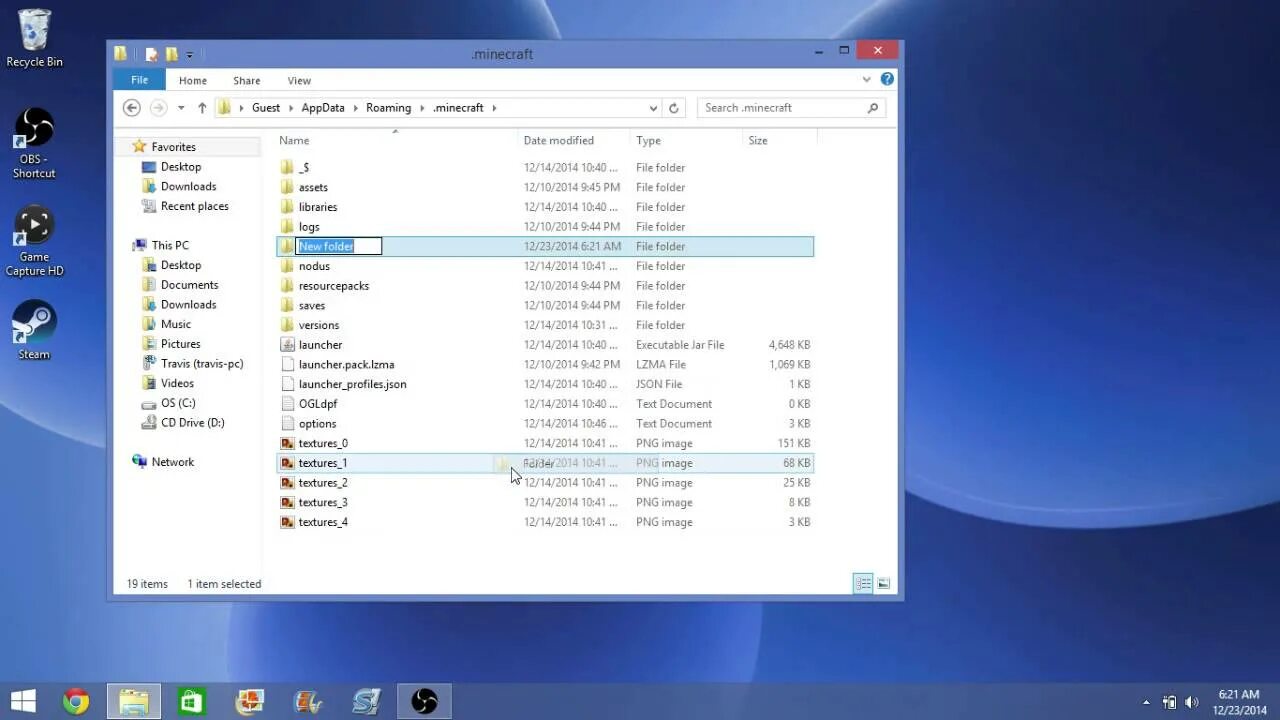Click the volume speaker tray icon
Viewport: 1280px width, 720px height.
(x=1191, y=702)
